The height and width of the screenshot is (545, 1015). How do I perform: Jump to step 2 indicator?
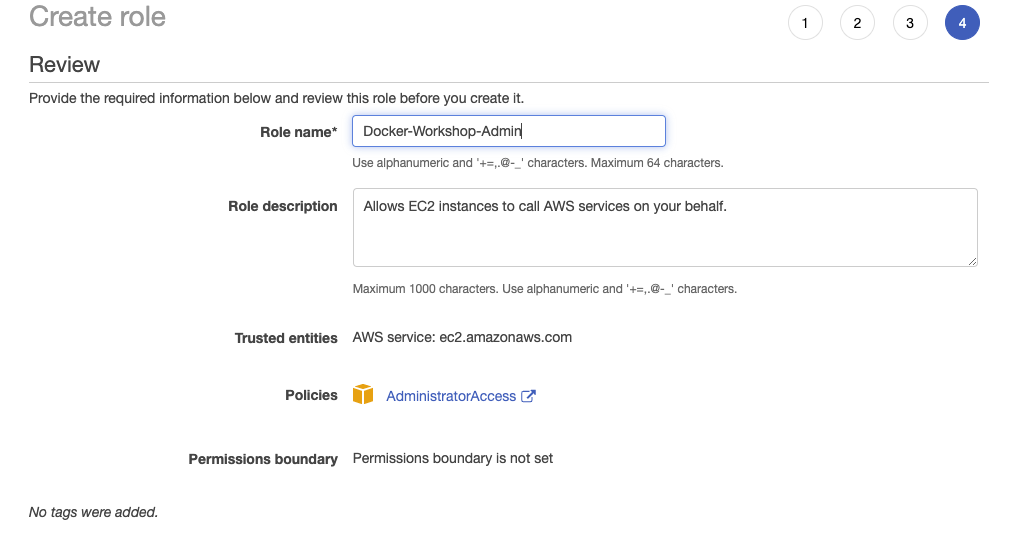tap(858, 23)
